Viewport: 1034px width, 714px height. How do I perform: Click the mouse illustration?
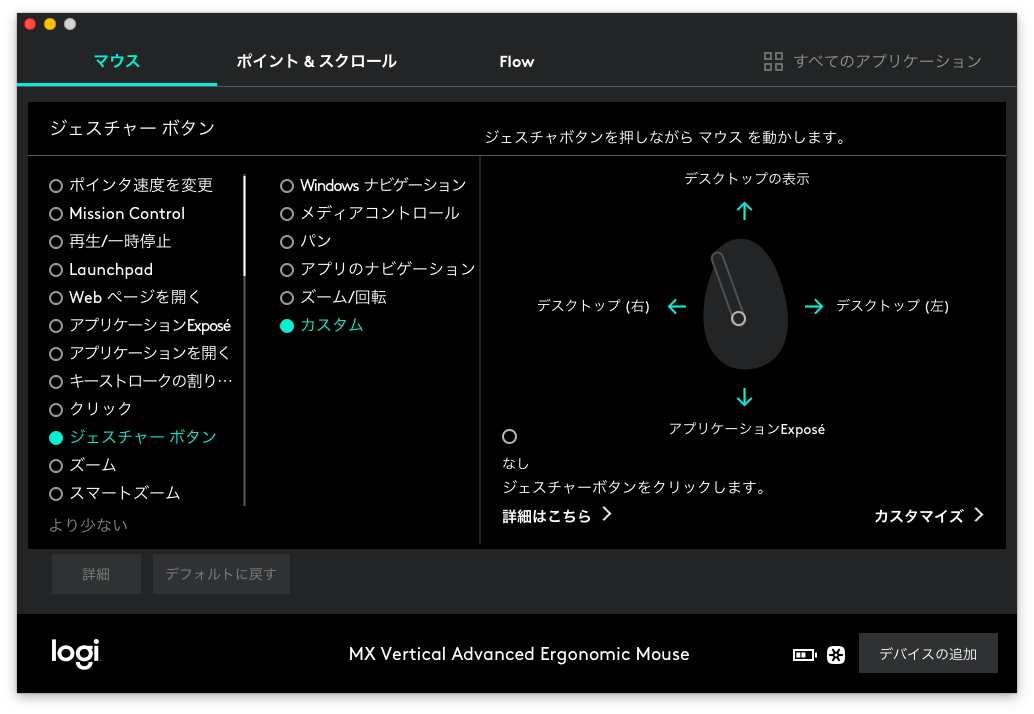click(745, 304)
